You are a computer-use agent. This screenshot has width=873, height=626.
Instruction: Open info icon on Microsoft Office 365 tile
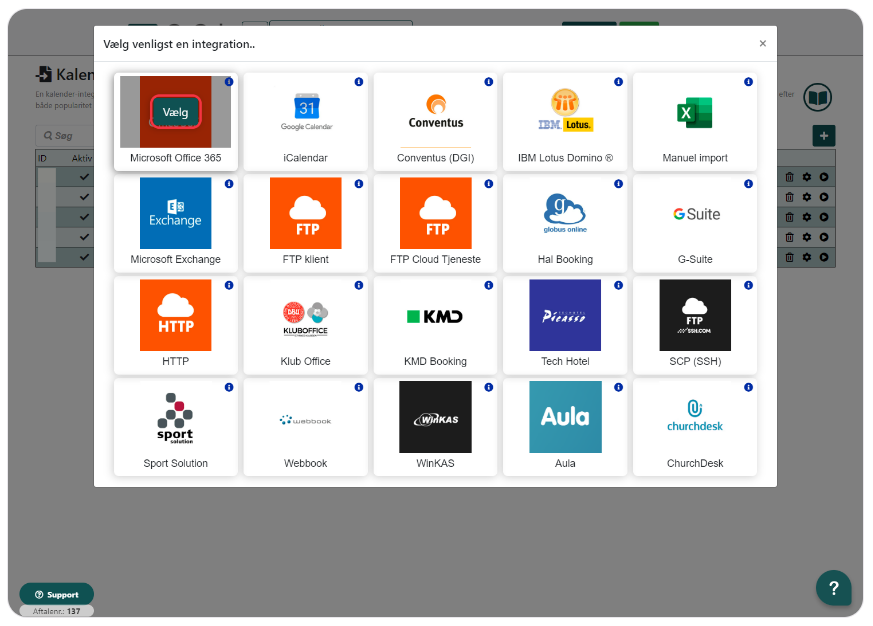click(x=229, y=82)
